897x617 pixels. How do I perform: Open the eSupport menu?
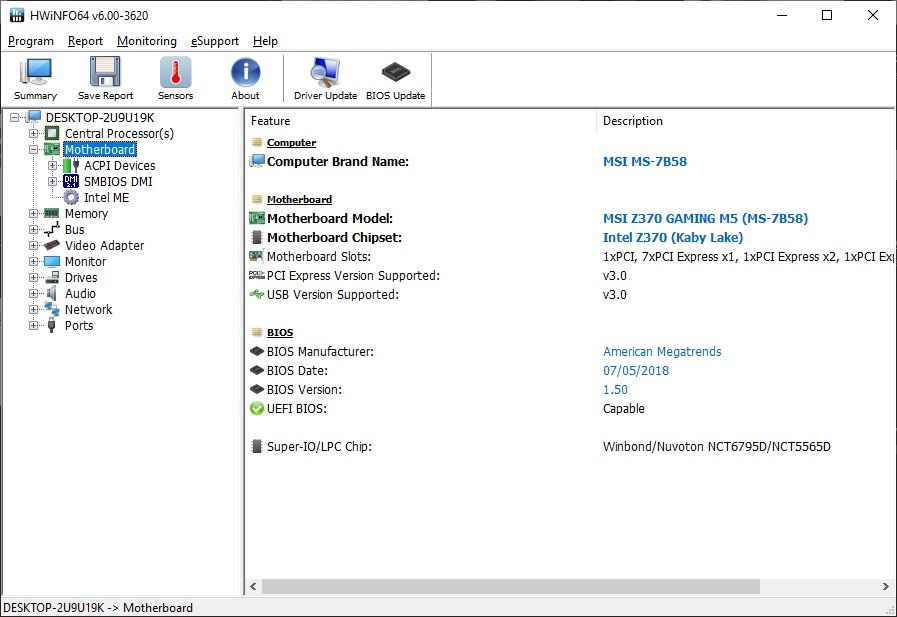pyautogui.click(x=215, y=41)
